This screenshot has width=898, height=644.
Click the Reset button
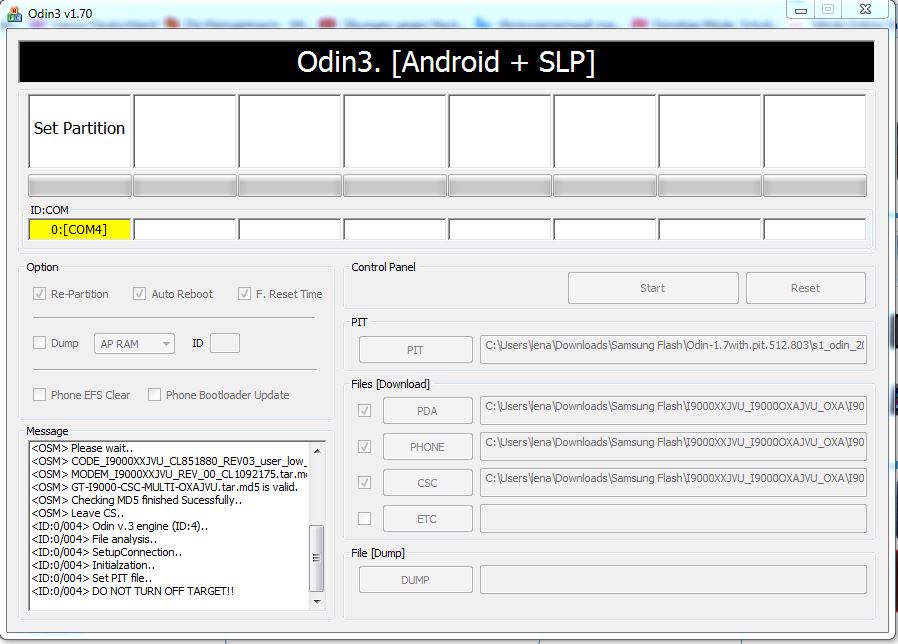pos(805,288)
